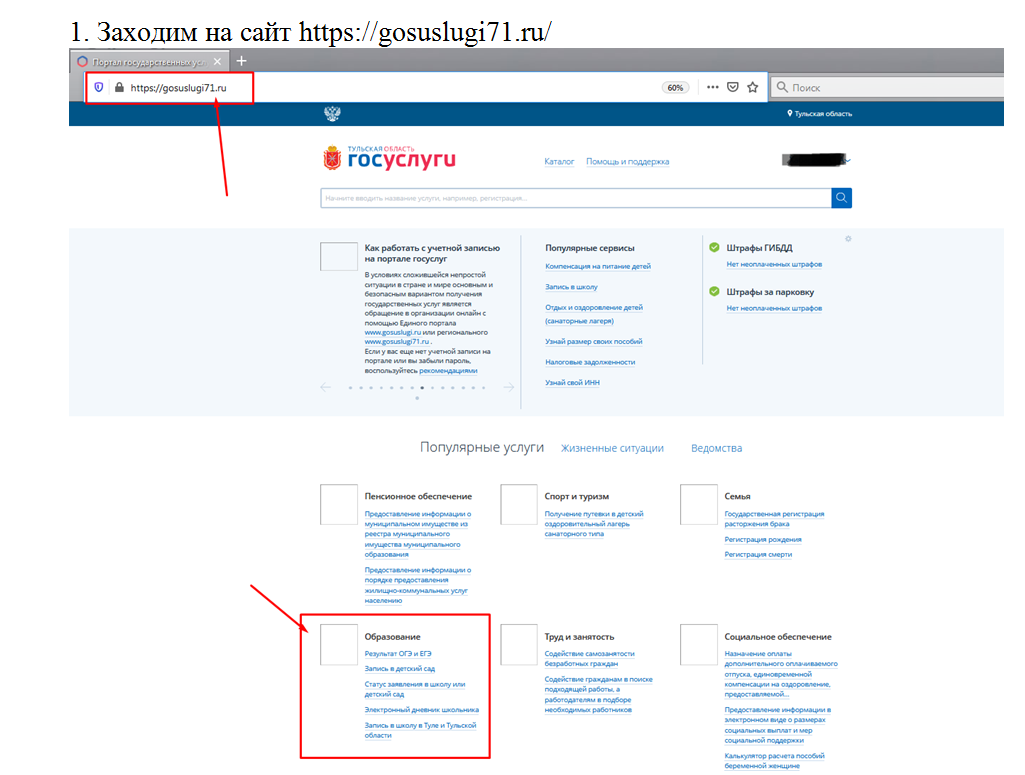Open the page actions three-dots menu

coord(713,88)
